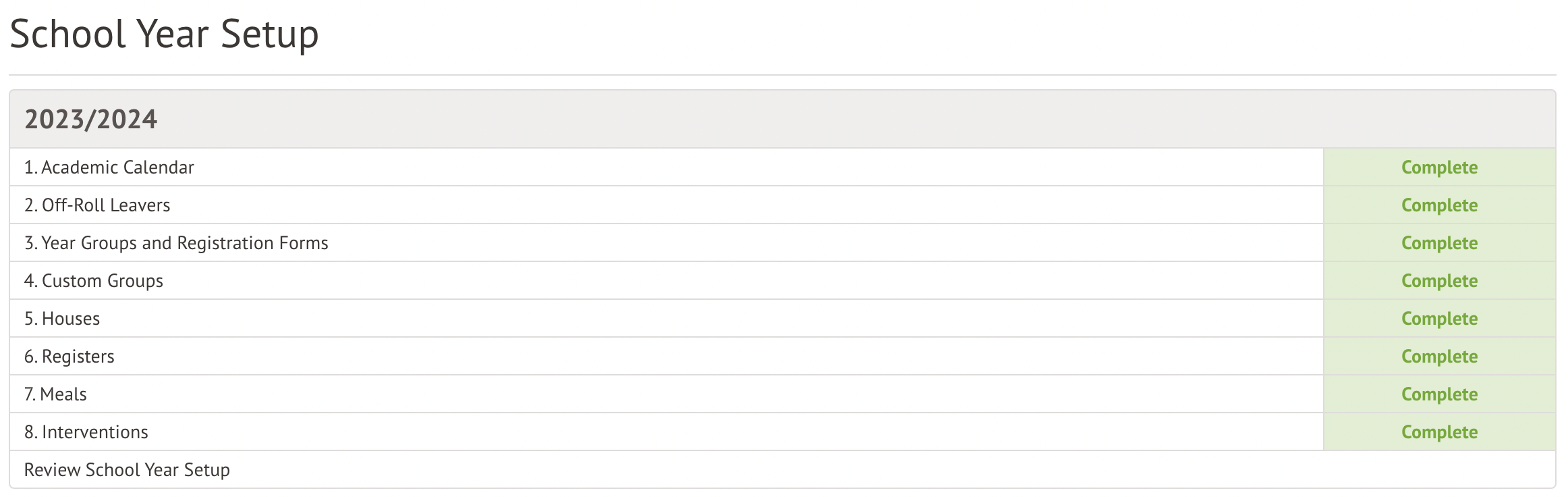Select the Complete status for Registers
1568x497 pixels.
pyautogui.click(x=1439, y=357)
